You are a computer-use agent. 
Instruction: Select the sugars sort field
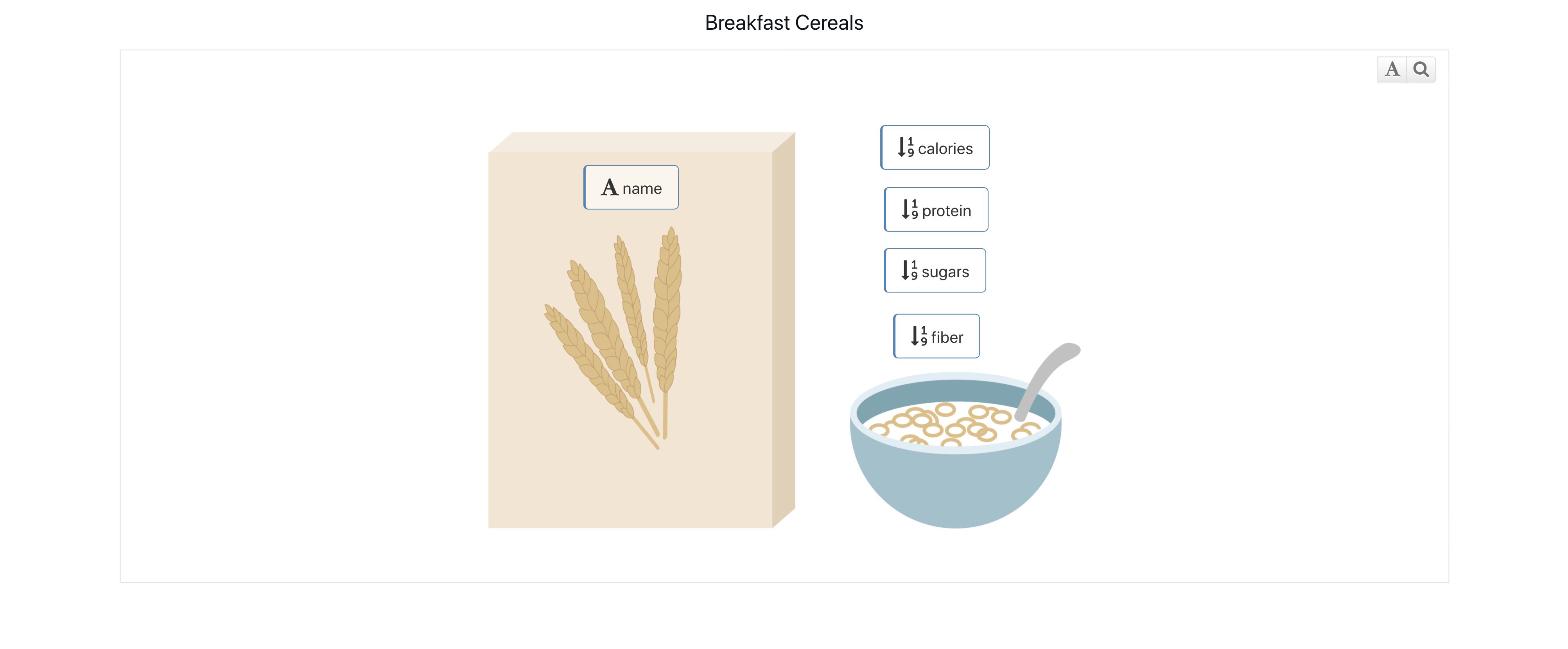pyautogui.click(x=935, y=271)
